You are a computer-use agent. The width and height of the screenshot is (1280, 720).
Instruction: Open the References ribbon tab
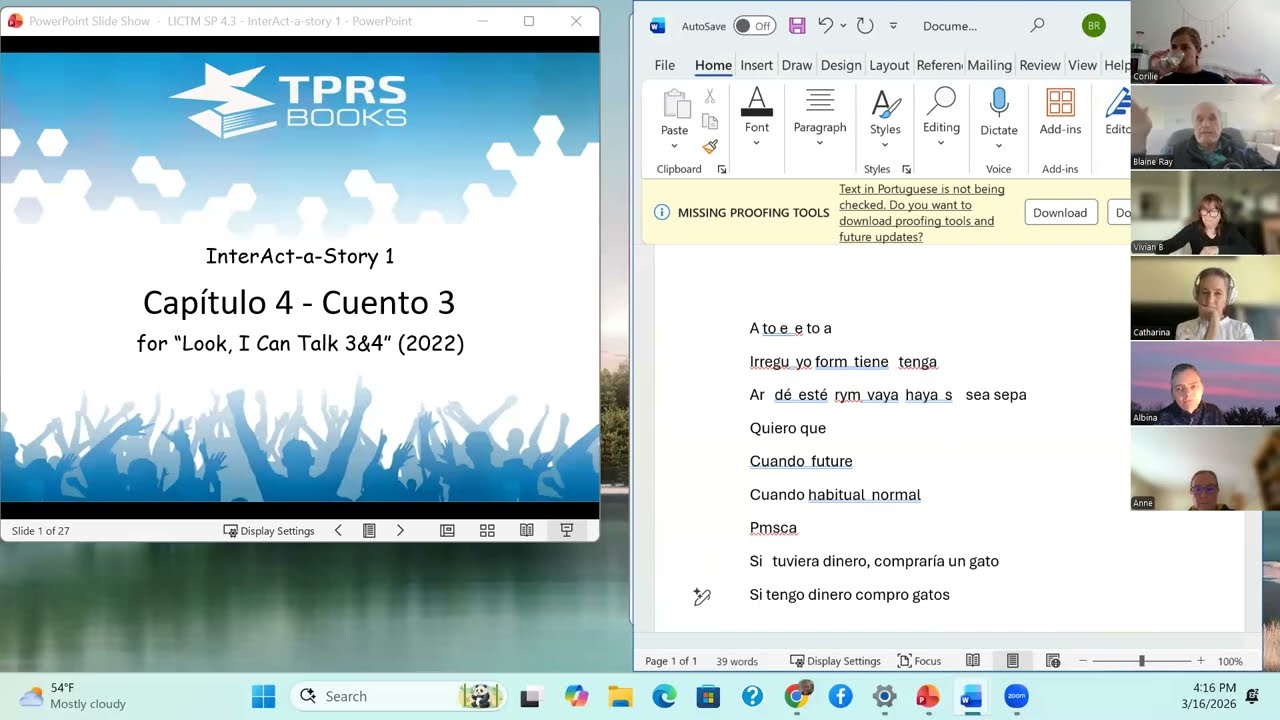pyautogui.click(x=939, y=65)
